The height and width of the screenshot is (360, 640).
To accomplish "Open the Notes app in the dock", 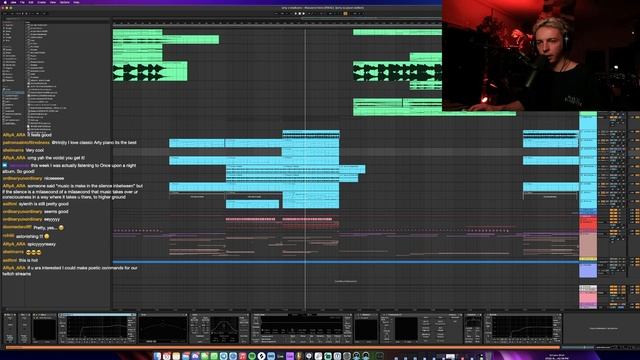I will (x=176, y=356).
